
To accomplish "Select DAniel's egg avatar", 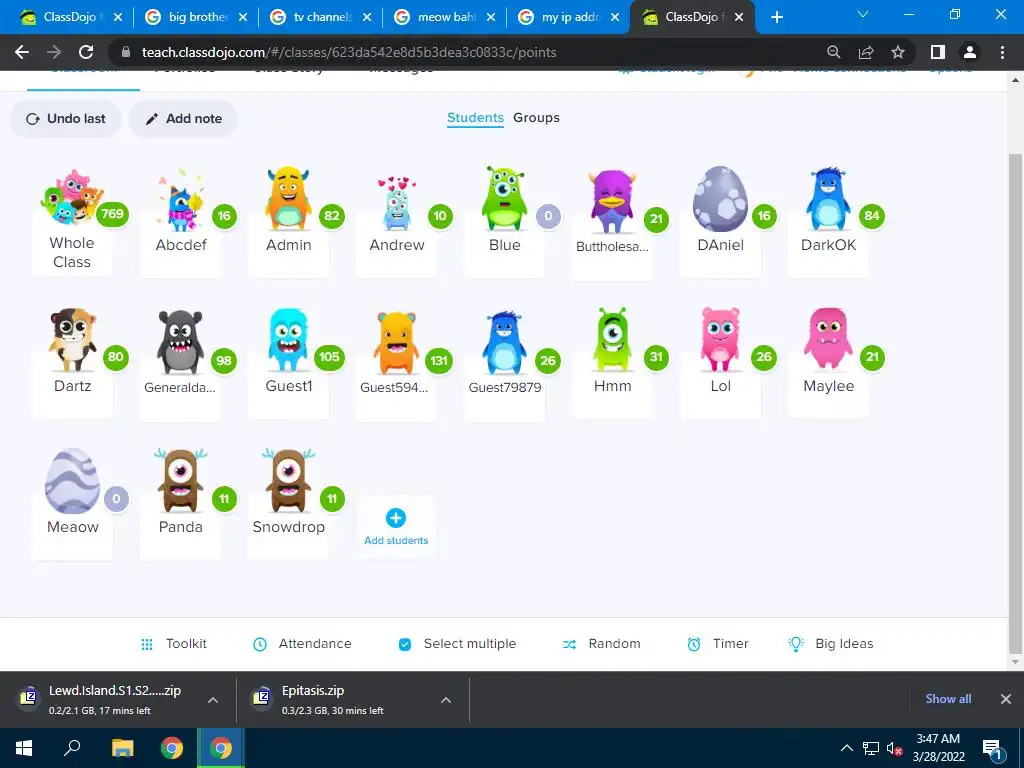I will (x=720, y=199).
